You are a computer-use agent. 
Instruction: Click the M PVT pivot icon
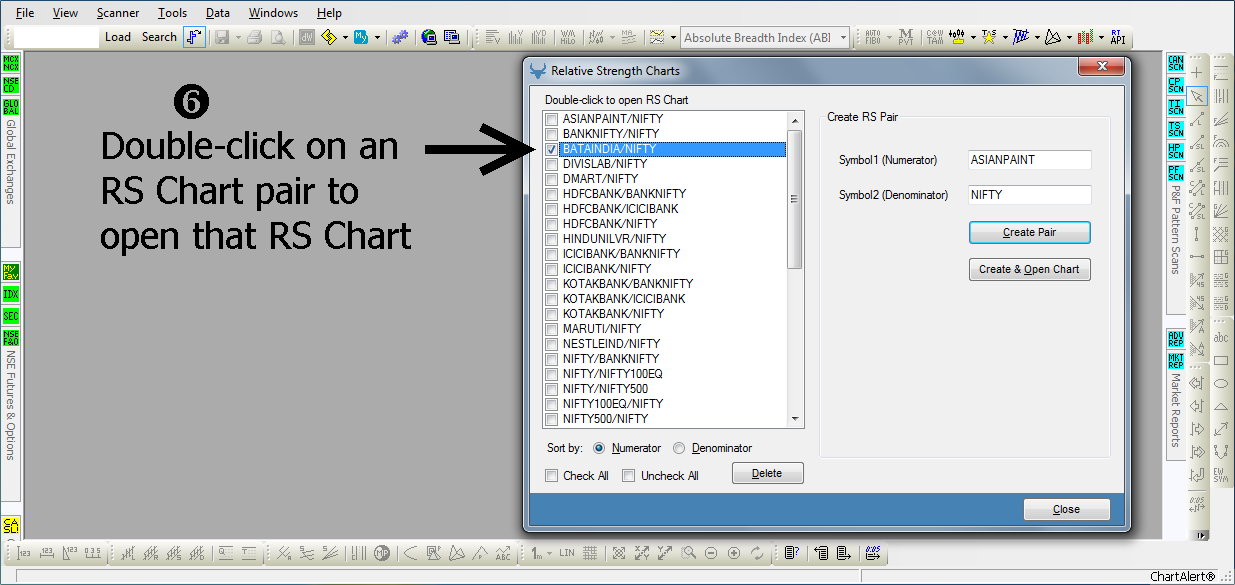[x=906, y=37]
